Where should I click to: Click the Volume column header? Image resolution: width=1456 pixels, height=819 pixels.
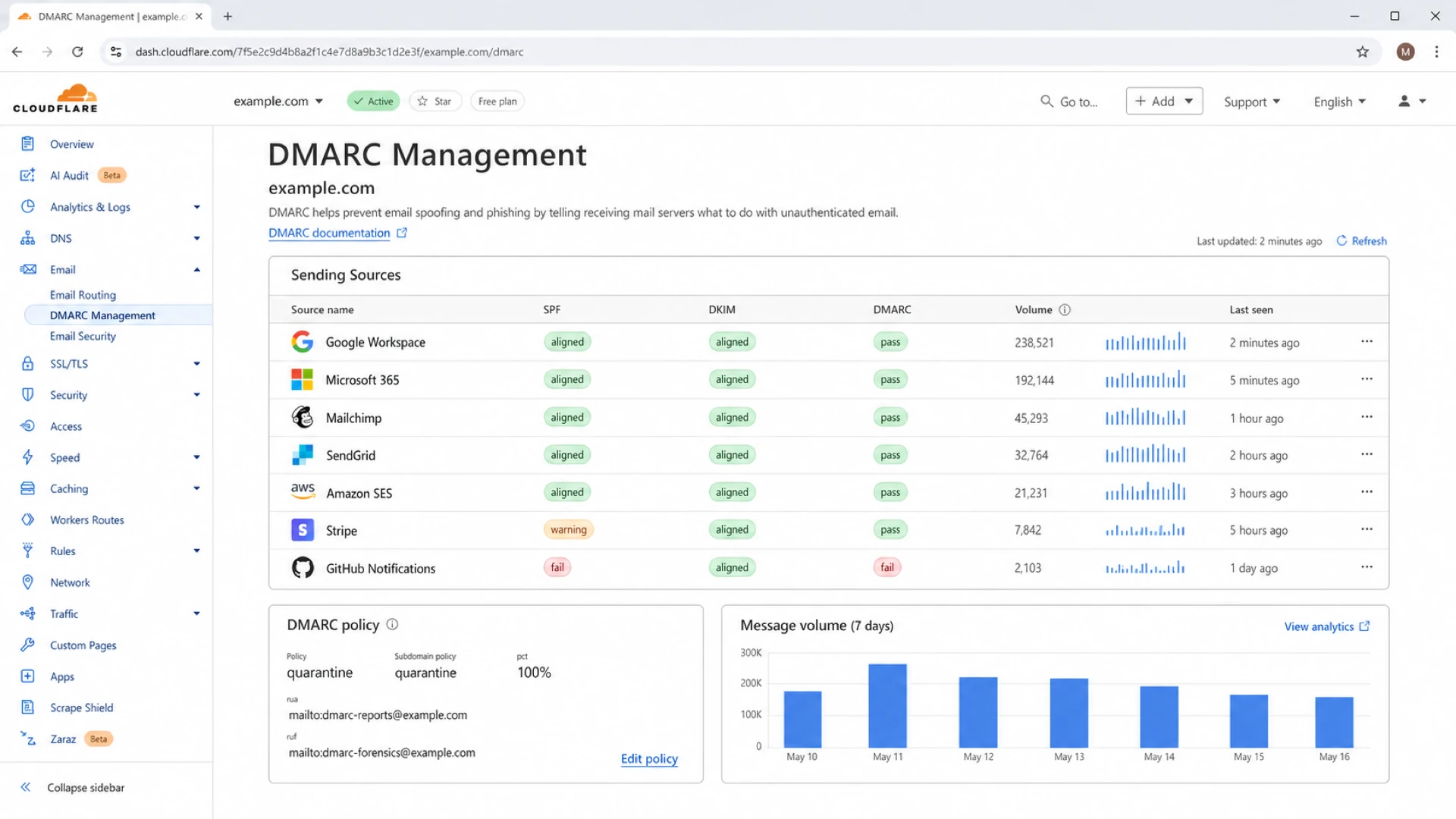click(1033, 309)
